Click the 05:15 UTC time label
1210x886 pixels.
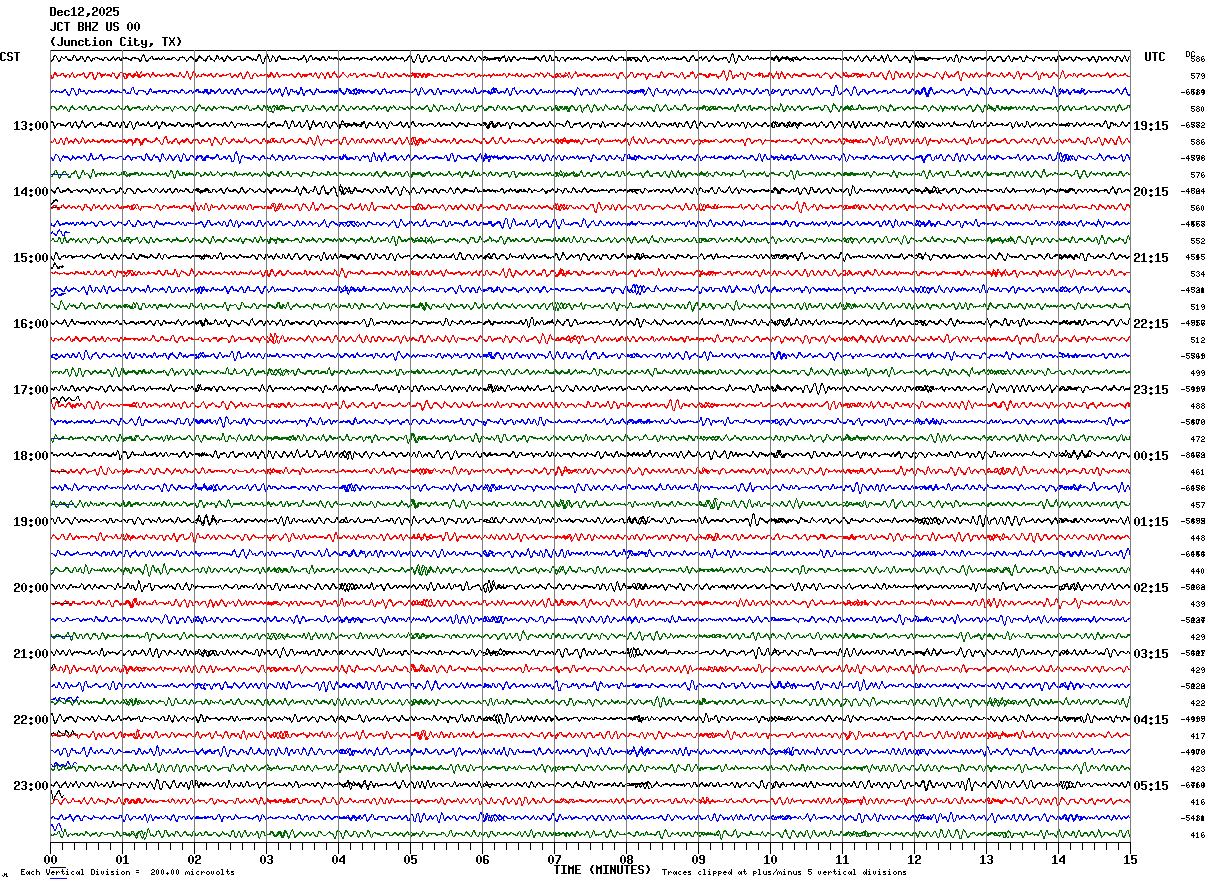1151,786
